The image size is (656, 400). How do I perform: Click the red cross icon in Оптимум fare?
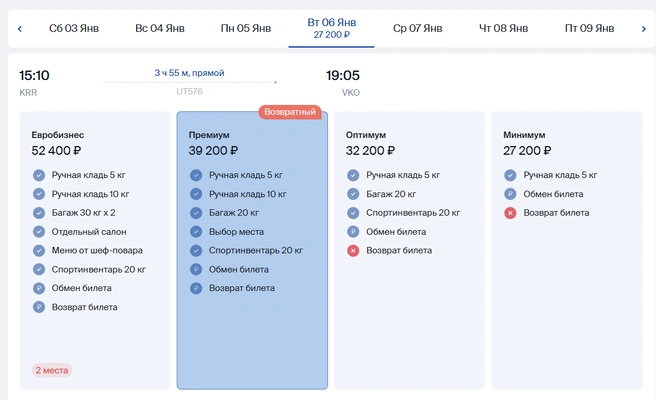click(353, 251)
